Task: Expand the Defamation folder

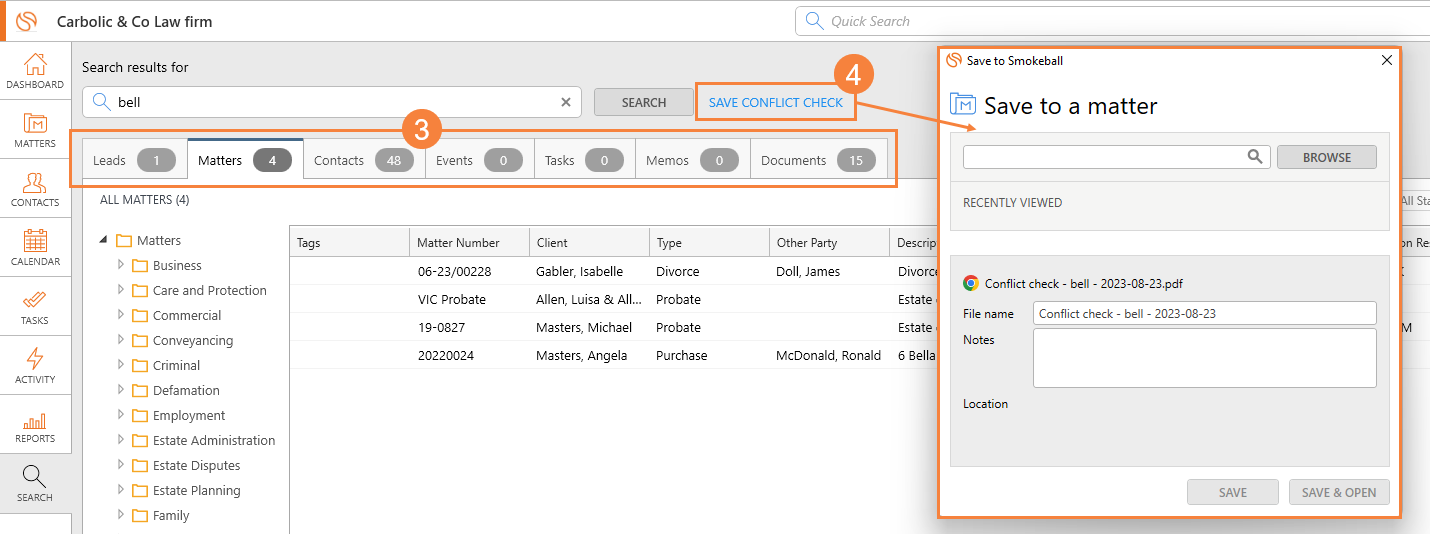Action: pos(121,390)
